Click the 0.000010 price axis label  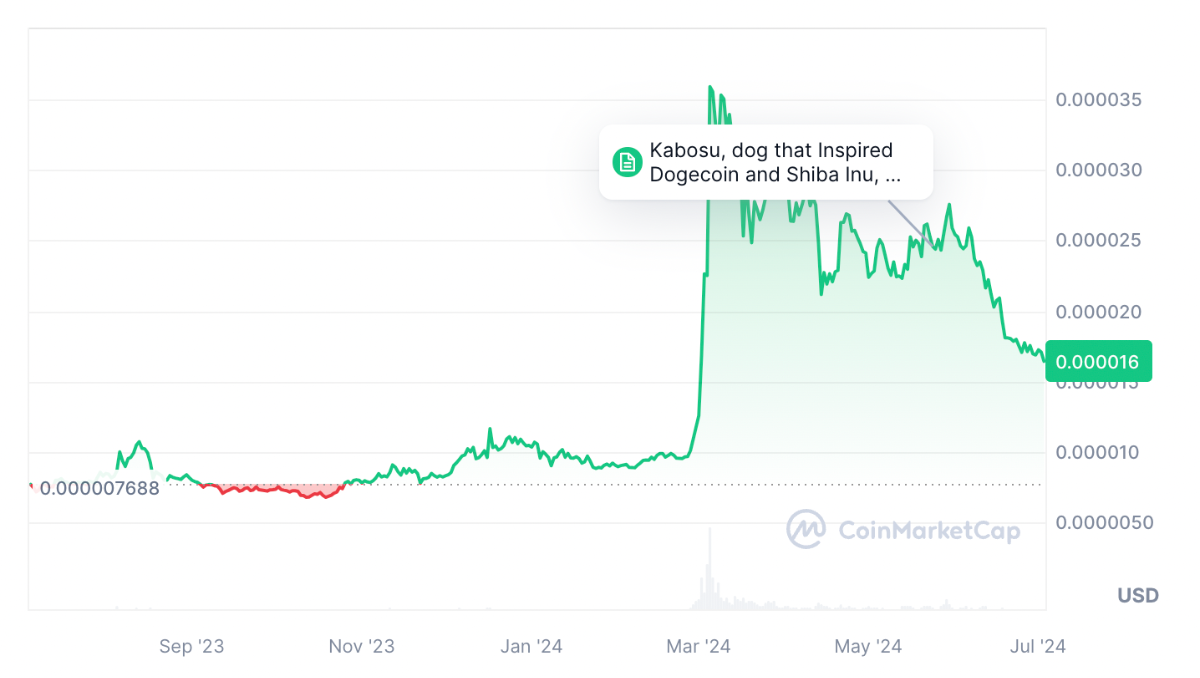click(1099, 453)
